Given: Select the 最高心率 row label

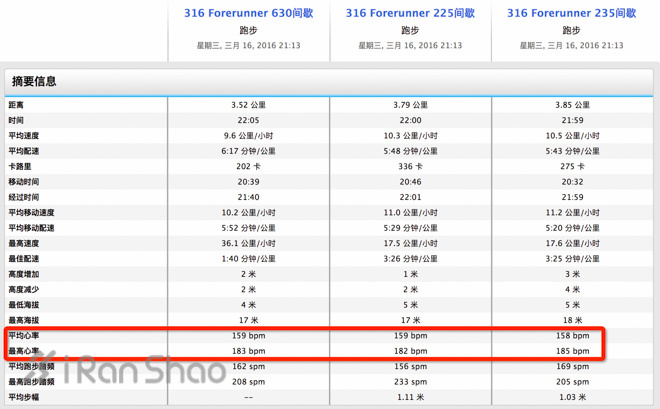Looking at the screenshot, I should pos(24,351).
